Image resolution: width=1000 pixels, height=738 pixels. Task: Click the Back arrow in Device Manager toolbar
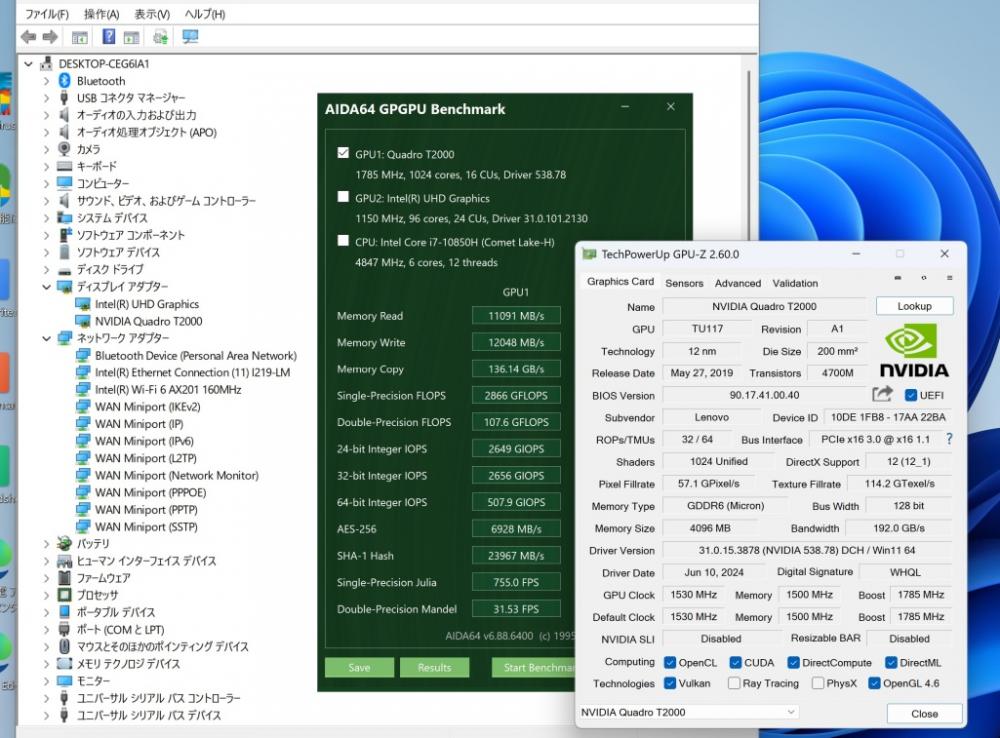28,37
